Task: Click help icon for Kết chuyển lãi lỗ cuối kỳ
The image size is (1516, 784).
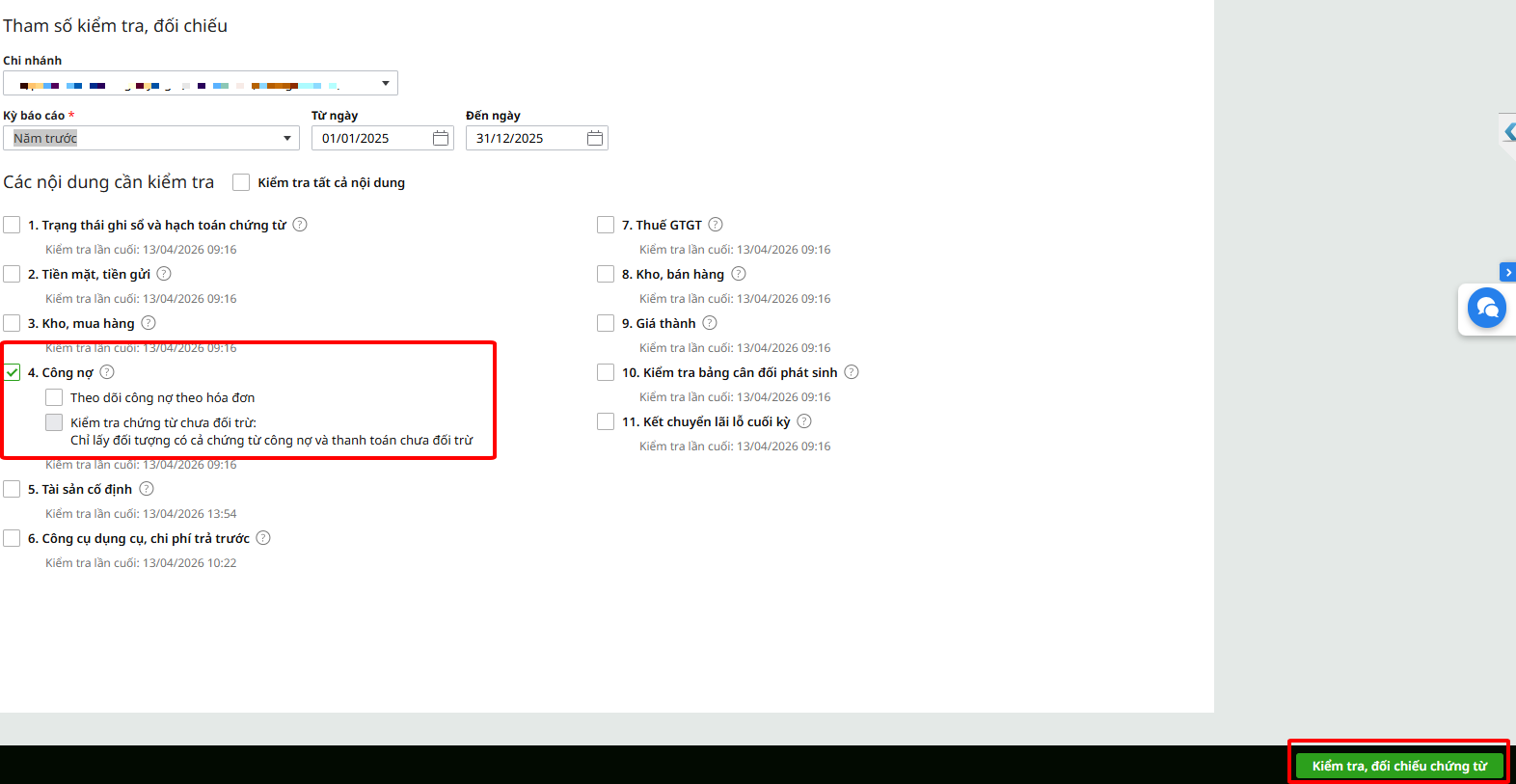Action: click(x=804, y=421)
